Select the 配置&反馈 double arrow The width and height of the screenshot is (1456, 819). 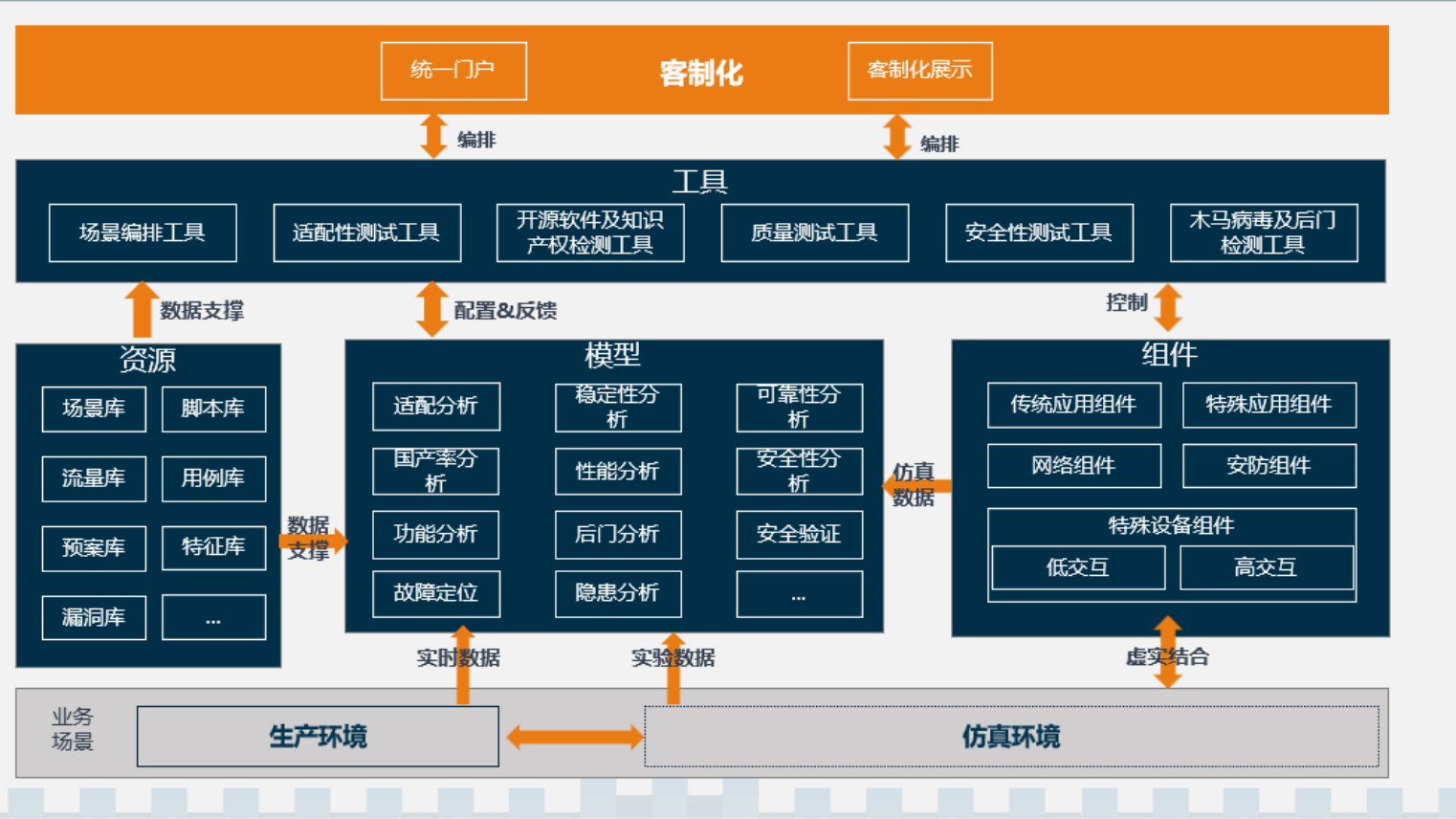point(431,309)
